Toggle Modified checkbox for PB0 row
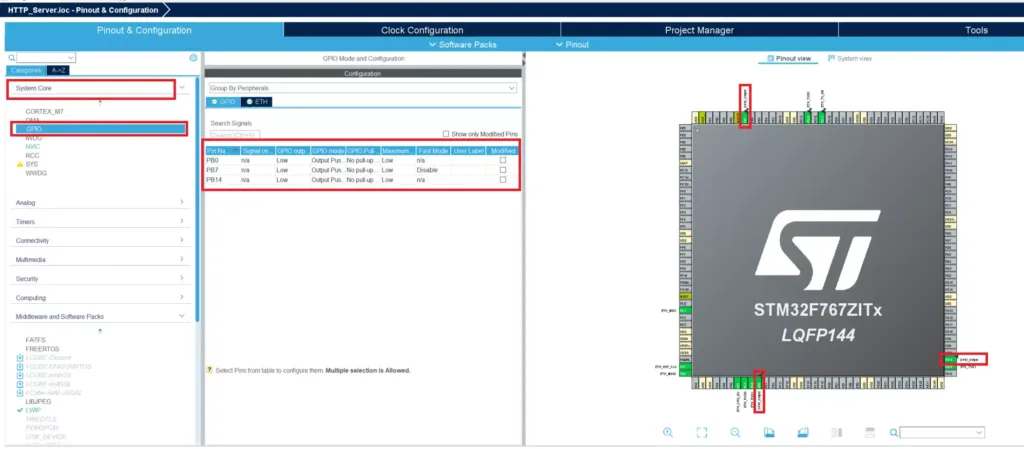The image size is (1024, 449). click(x=503, y=160)
